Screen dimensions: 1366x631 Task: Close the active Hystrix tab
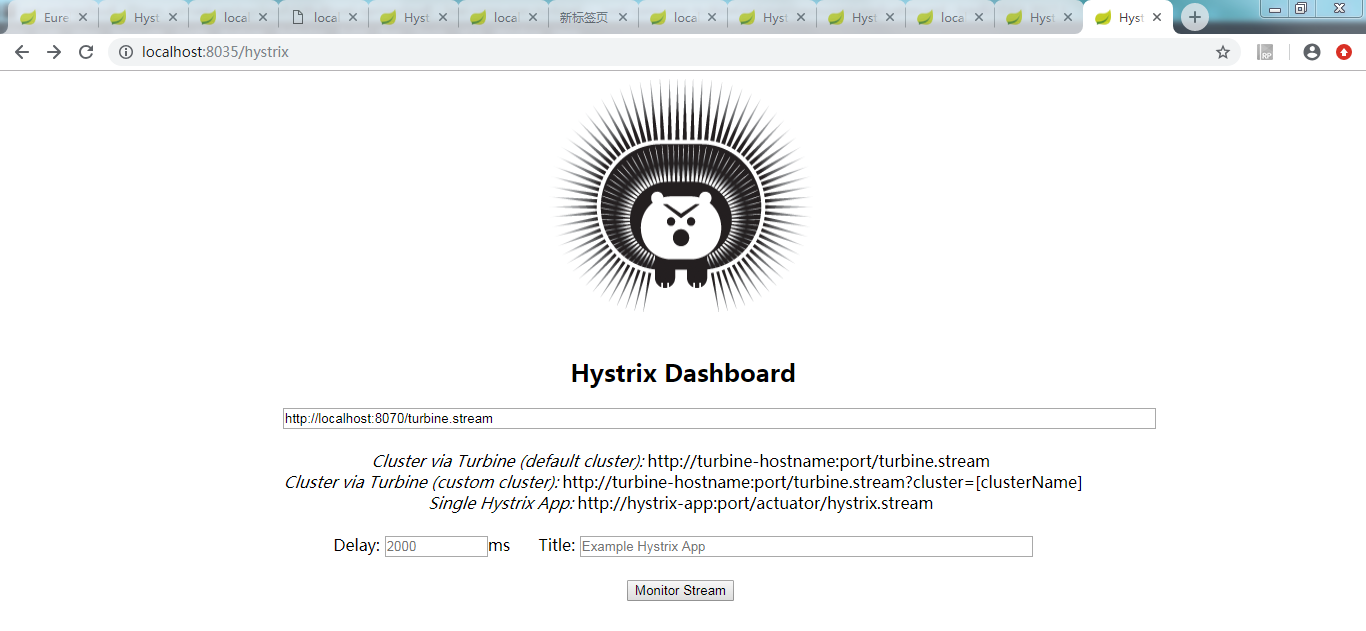(1157, 18)
